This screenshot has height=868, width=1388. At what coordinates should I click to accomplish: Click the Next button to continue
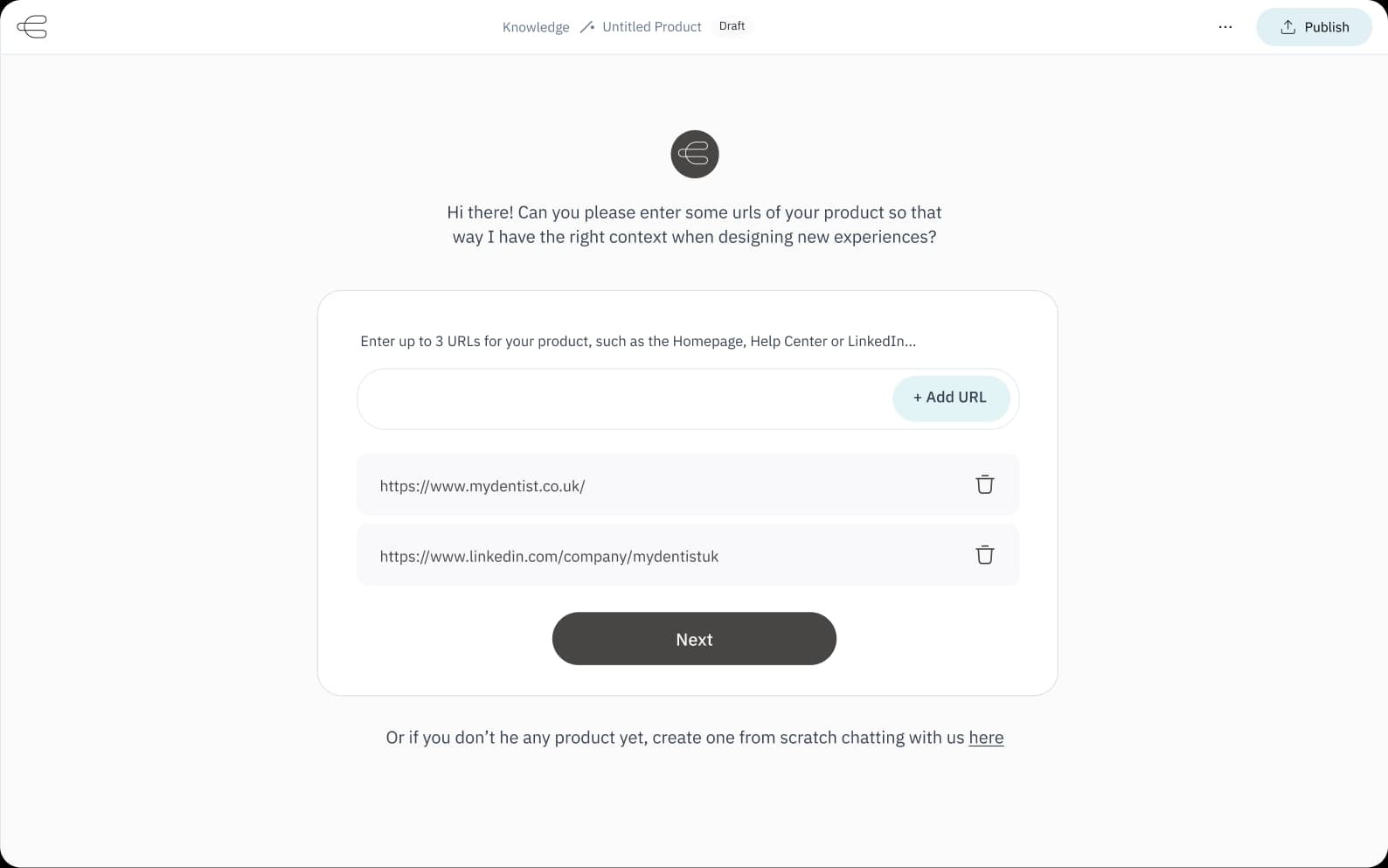[x=694, y=639]
